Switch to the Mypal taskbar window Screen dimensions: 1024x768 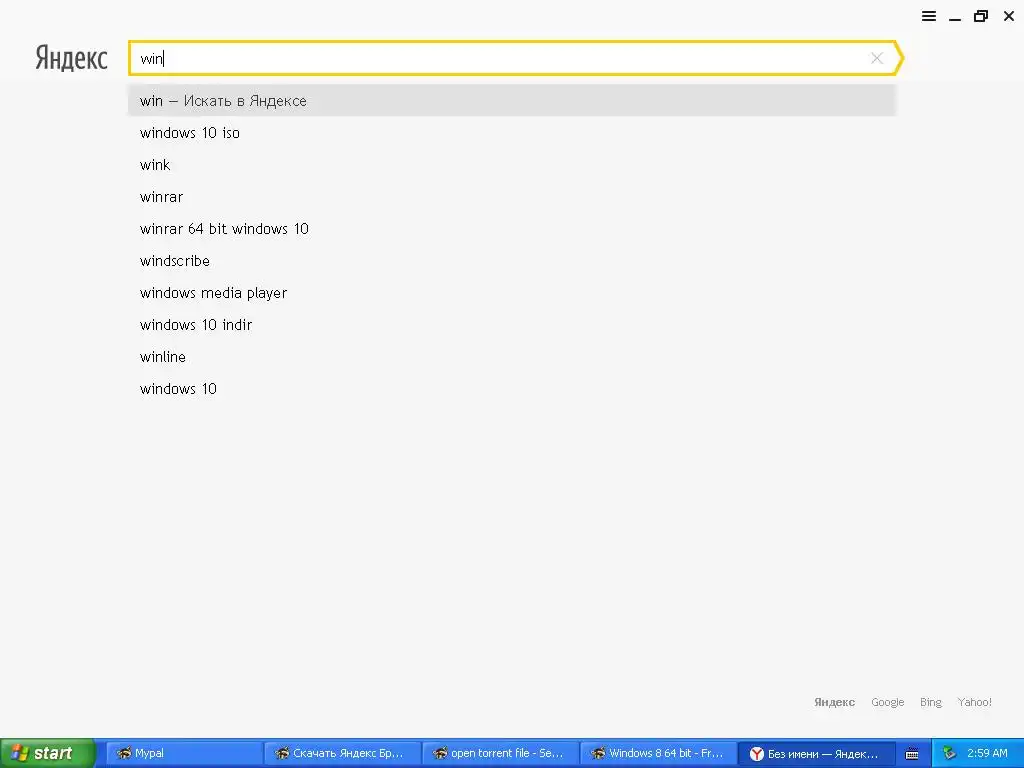pyautogui.click(x=184, y=753)
